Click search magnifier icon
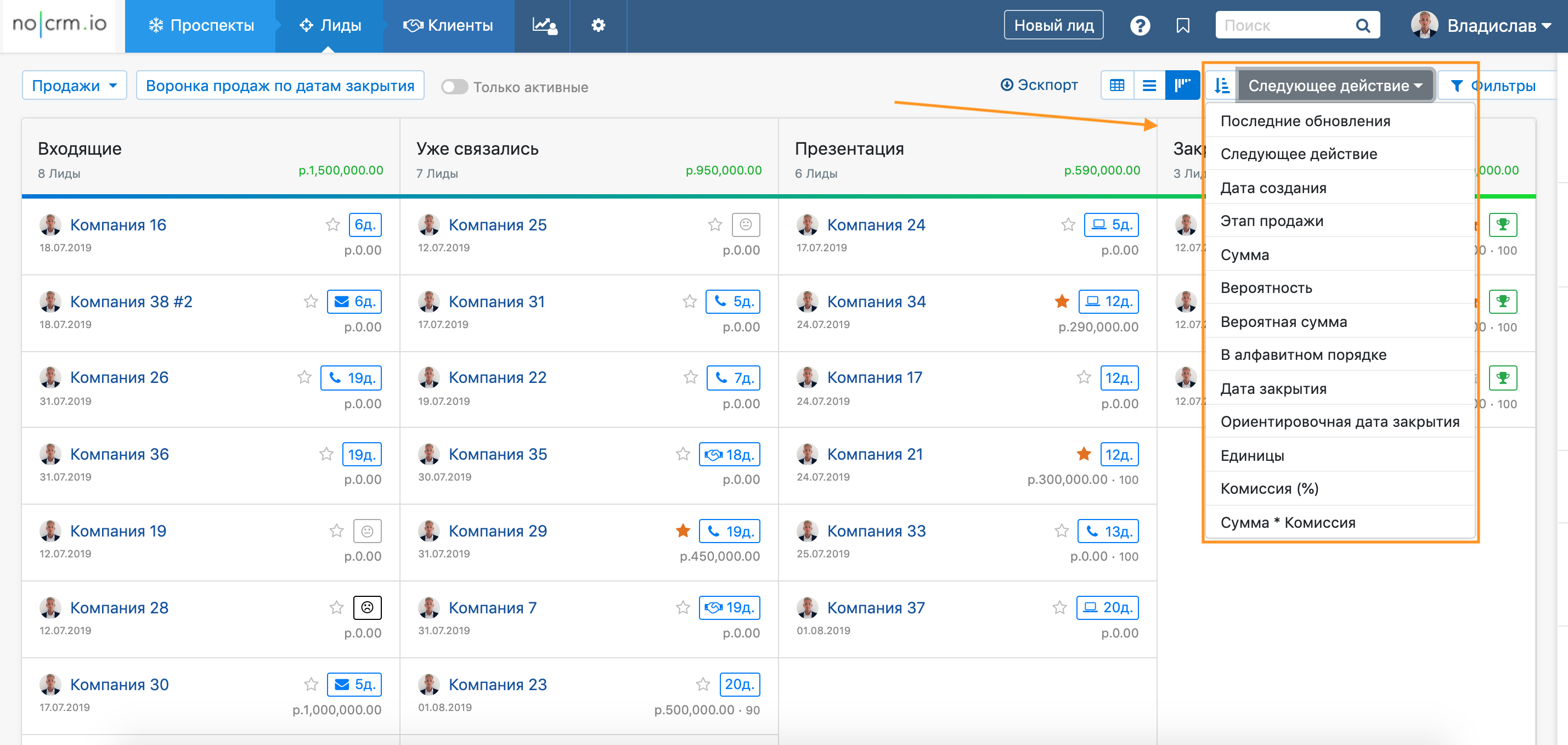Screen dimensions: 1568x745 1362,26
